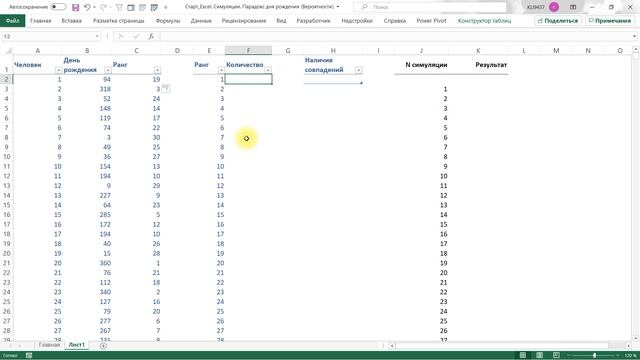Viewport: 640px width, 360px height.
Task: Select the column K header
Action: tap(478, 51)
